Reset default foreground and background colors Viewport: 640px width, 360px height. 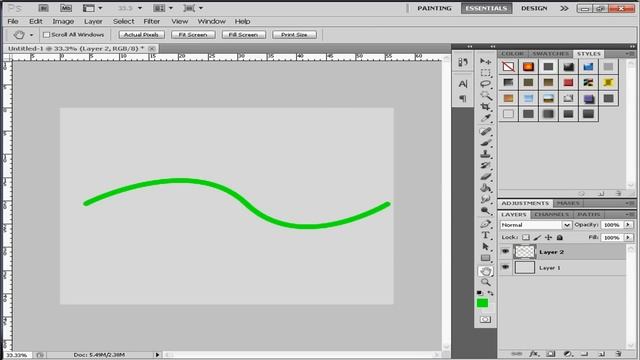coord(480,293)
